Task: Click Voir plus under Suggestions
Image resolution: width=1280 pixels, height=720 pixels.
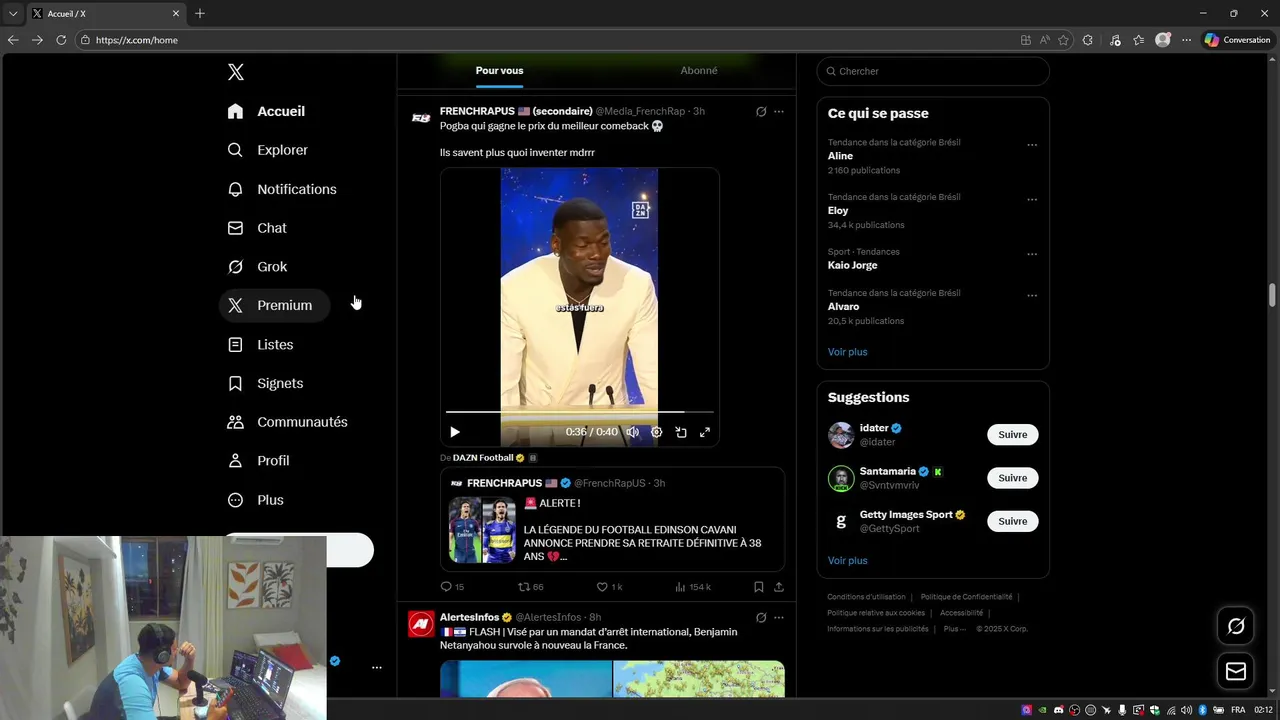Action: [847, 561]
